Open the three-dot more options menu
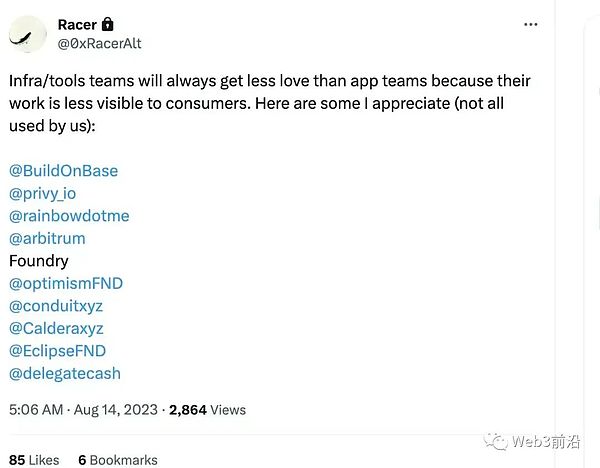The width and height of the screenshot is (600, 468). pos(531,24)
